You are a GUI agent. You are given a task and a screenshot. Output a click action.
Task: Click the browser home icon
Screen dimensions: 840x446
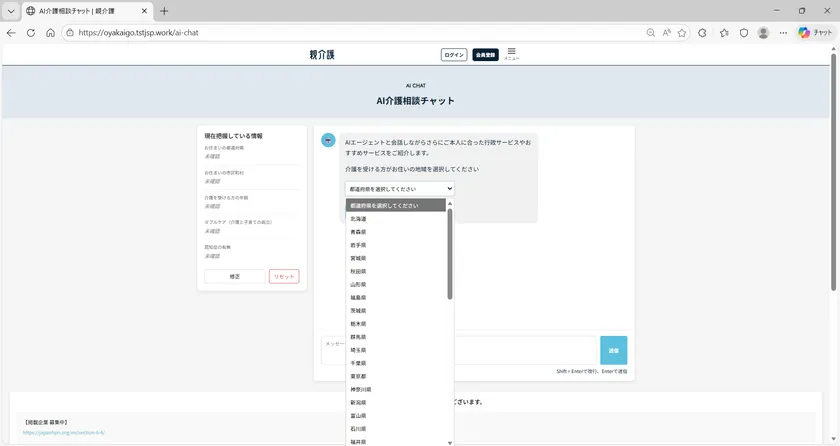(x=50, y=32)
